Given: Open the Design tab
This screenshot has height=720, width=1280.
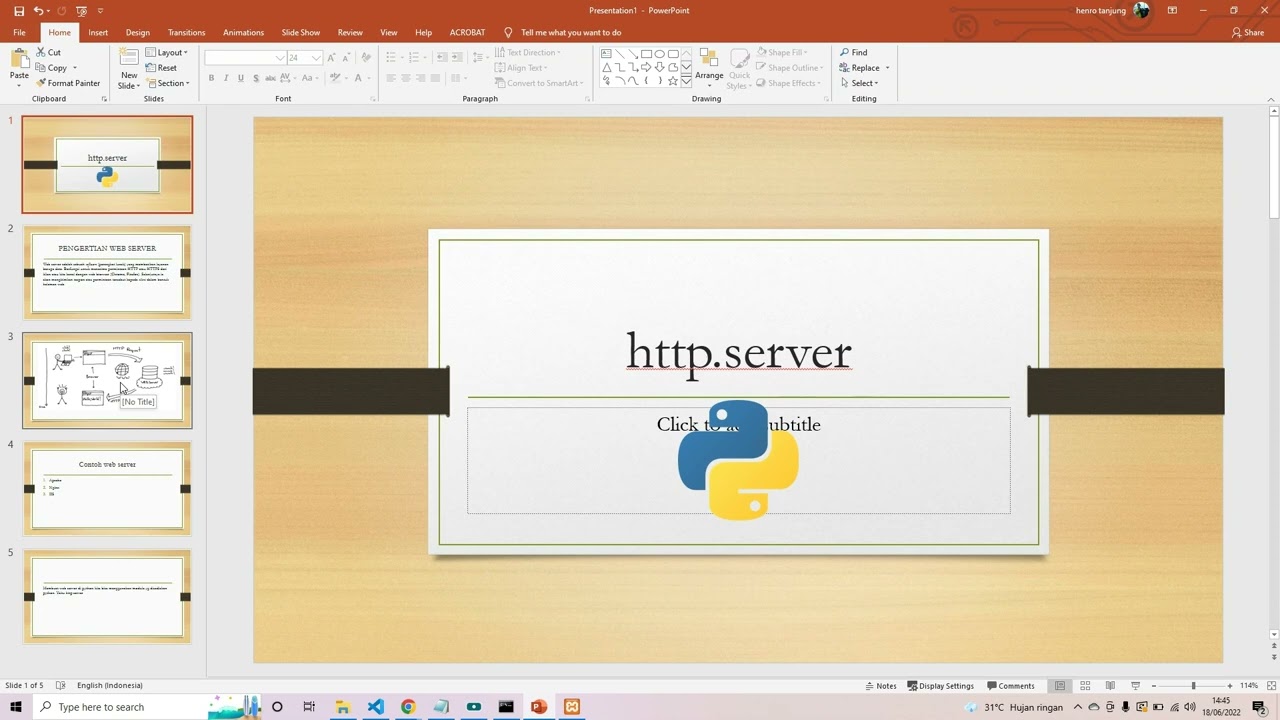Looking at the screenshot, I should coord(138,32).
